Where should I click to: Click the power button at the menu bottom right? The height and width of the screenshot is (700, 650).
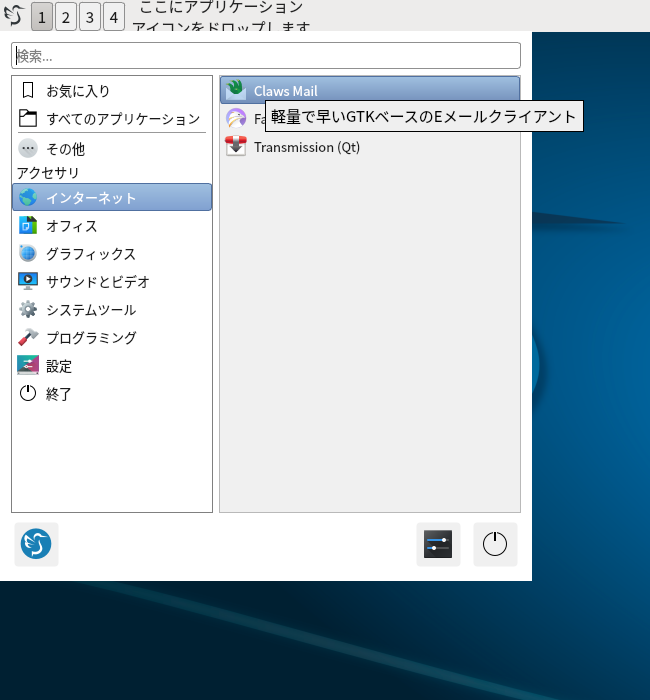(x=495, y=544)
